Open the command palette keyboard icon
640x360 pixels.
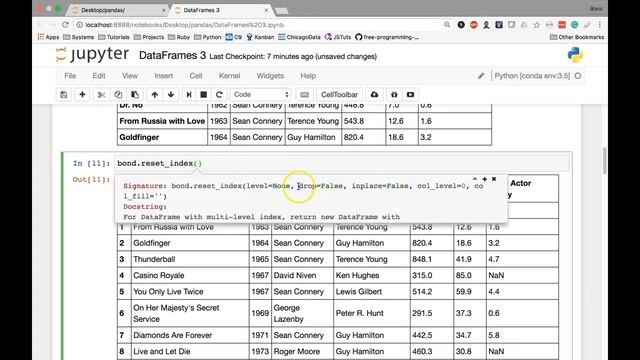point(304,95)
